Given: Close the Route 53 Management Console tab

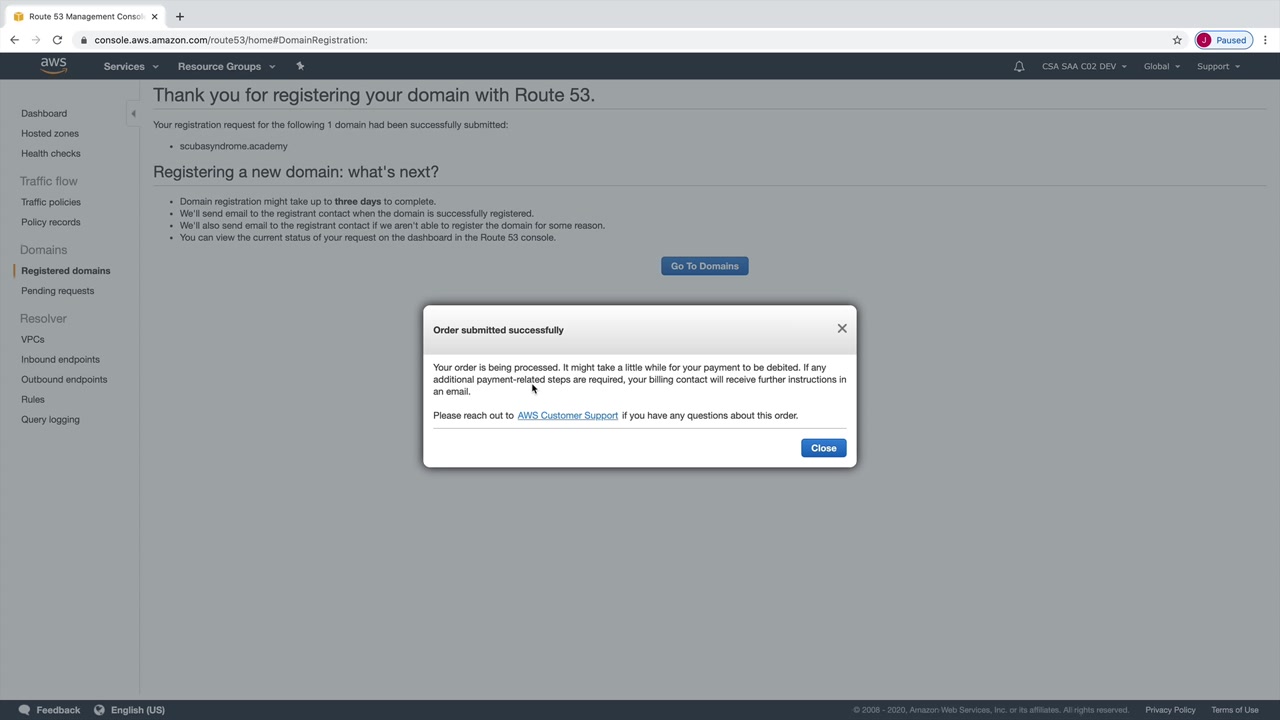Looking at the screenshot, I should pyautogui.click(x=154, y=17).
